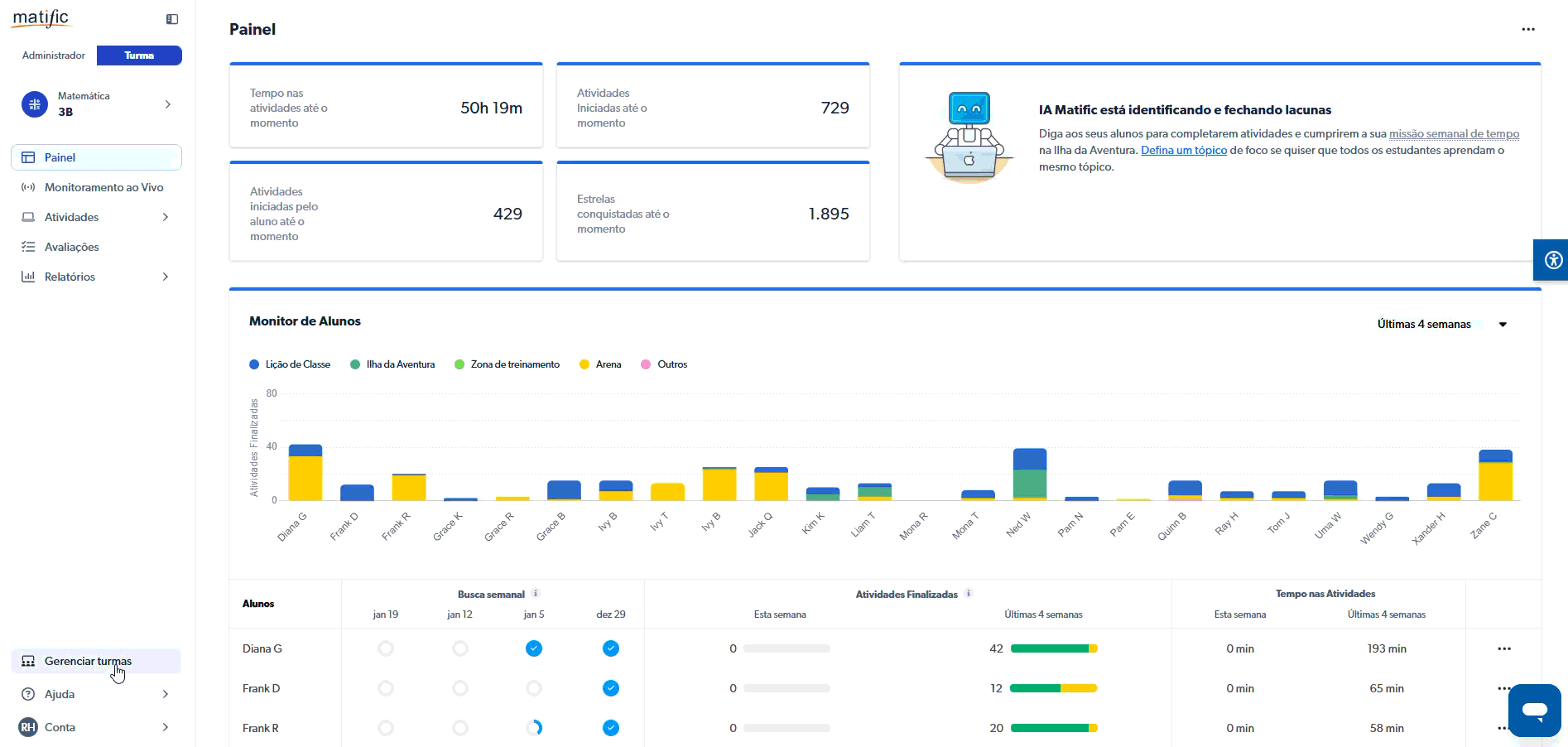Open the Últimas 4 semanas dropdown
1568x747 pixels.
point(1441,325)
